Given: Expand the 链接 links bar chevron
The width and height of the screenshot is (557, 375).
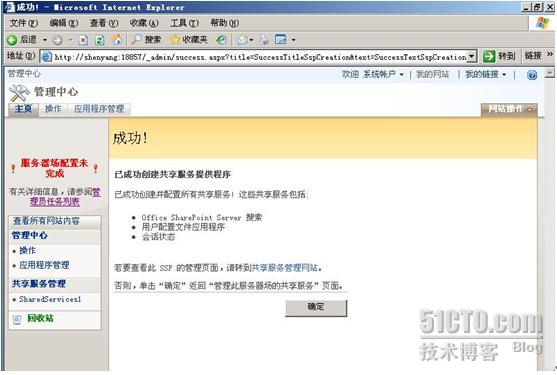Looking at the screenshot, I should (550, 54).
